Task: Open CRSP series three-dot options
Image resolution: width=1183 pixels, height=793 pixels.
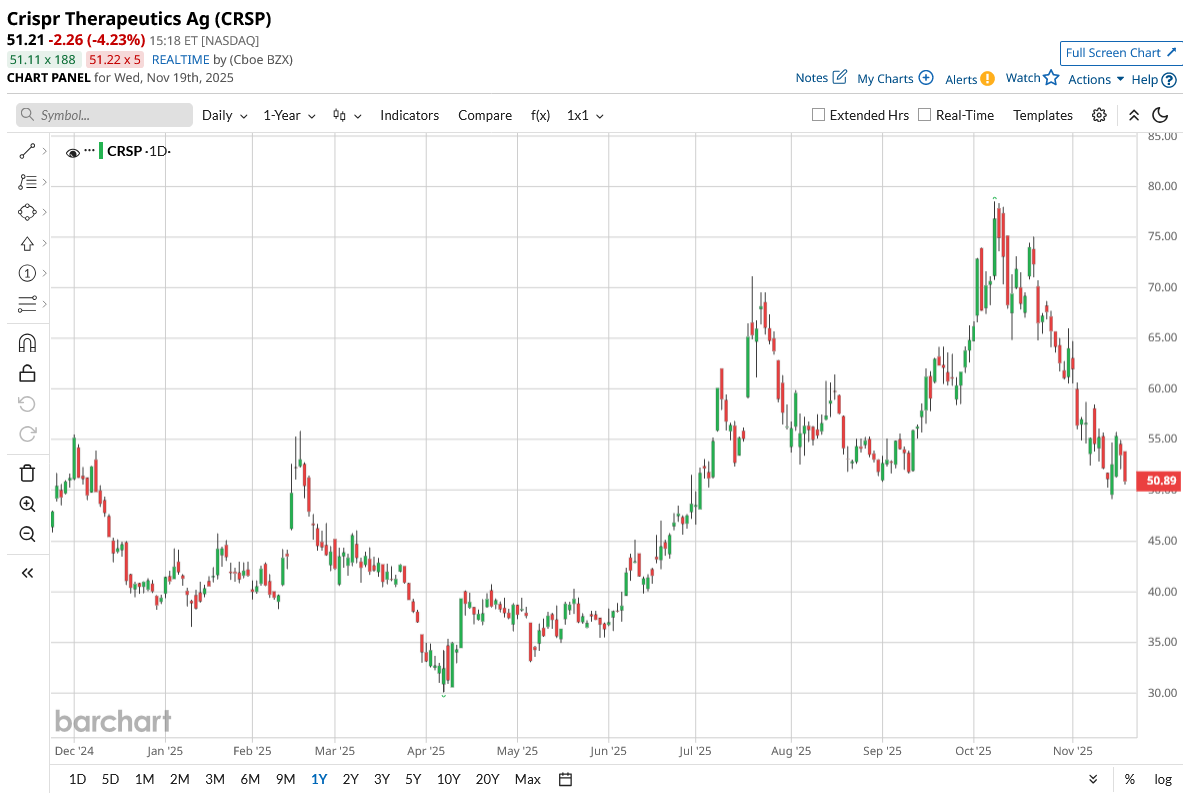Action: pyautogui.click(x=90, y=150)
